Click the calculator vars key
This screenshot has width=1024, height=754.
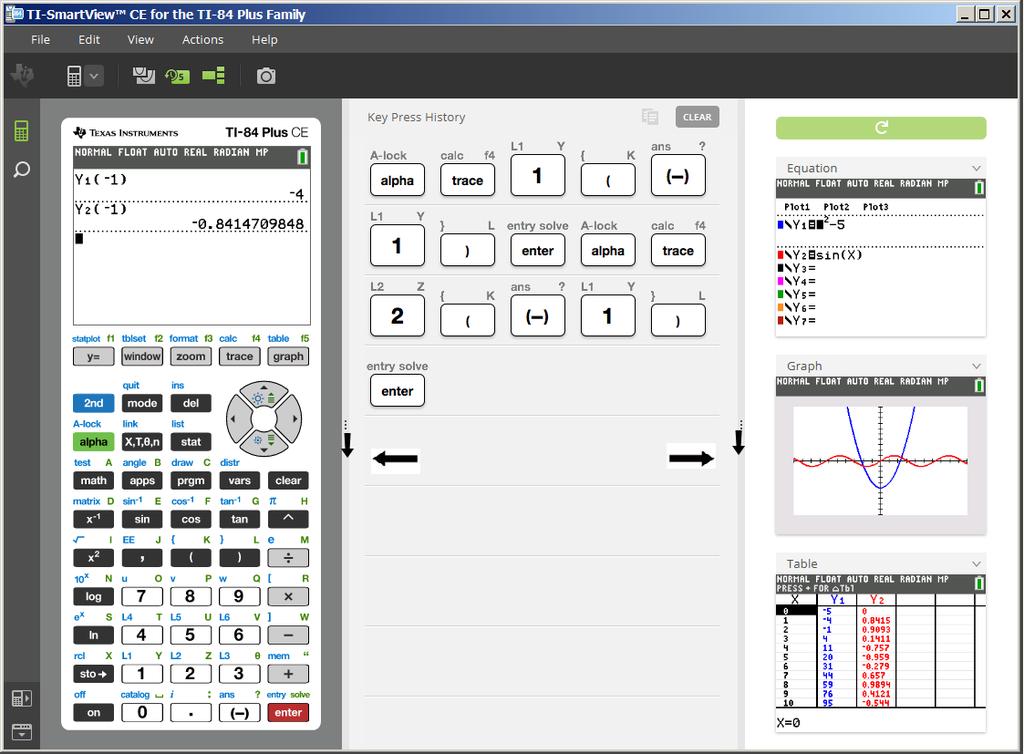click(x=239, y=480)
